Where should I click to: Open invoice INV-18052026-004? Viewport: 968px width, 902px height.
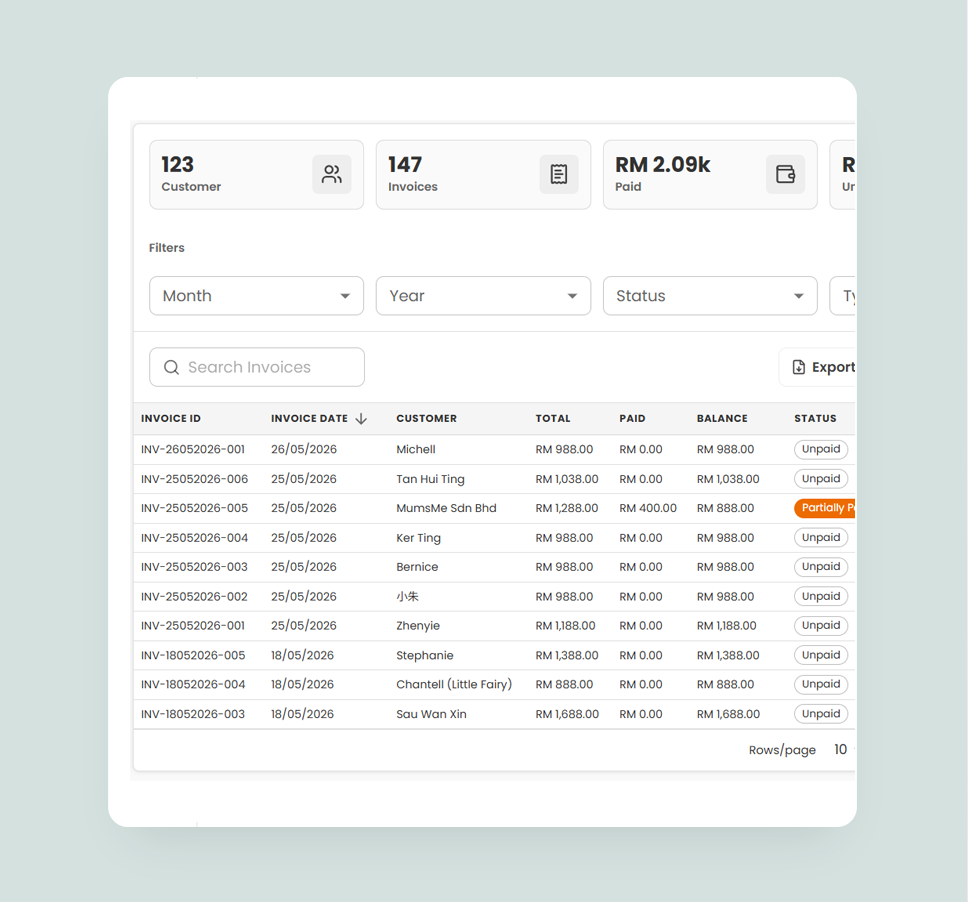pyautogui.click(x=193, y=684)
